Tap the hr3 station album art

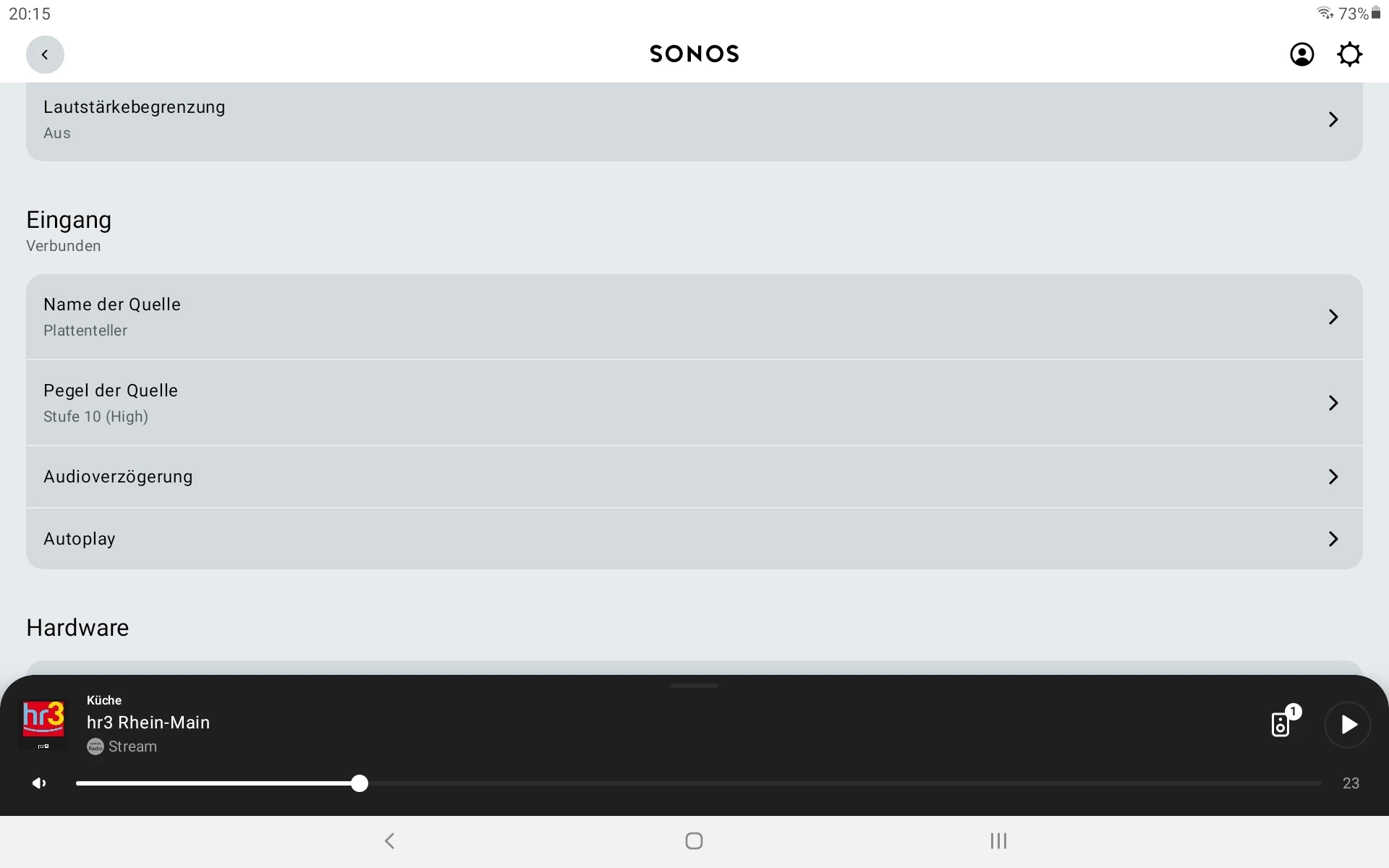click(x=43, y=723)
